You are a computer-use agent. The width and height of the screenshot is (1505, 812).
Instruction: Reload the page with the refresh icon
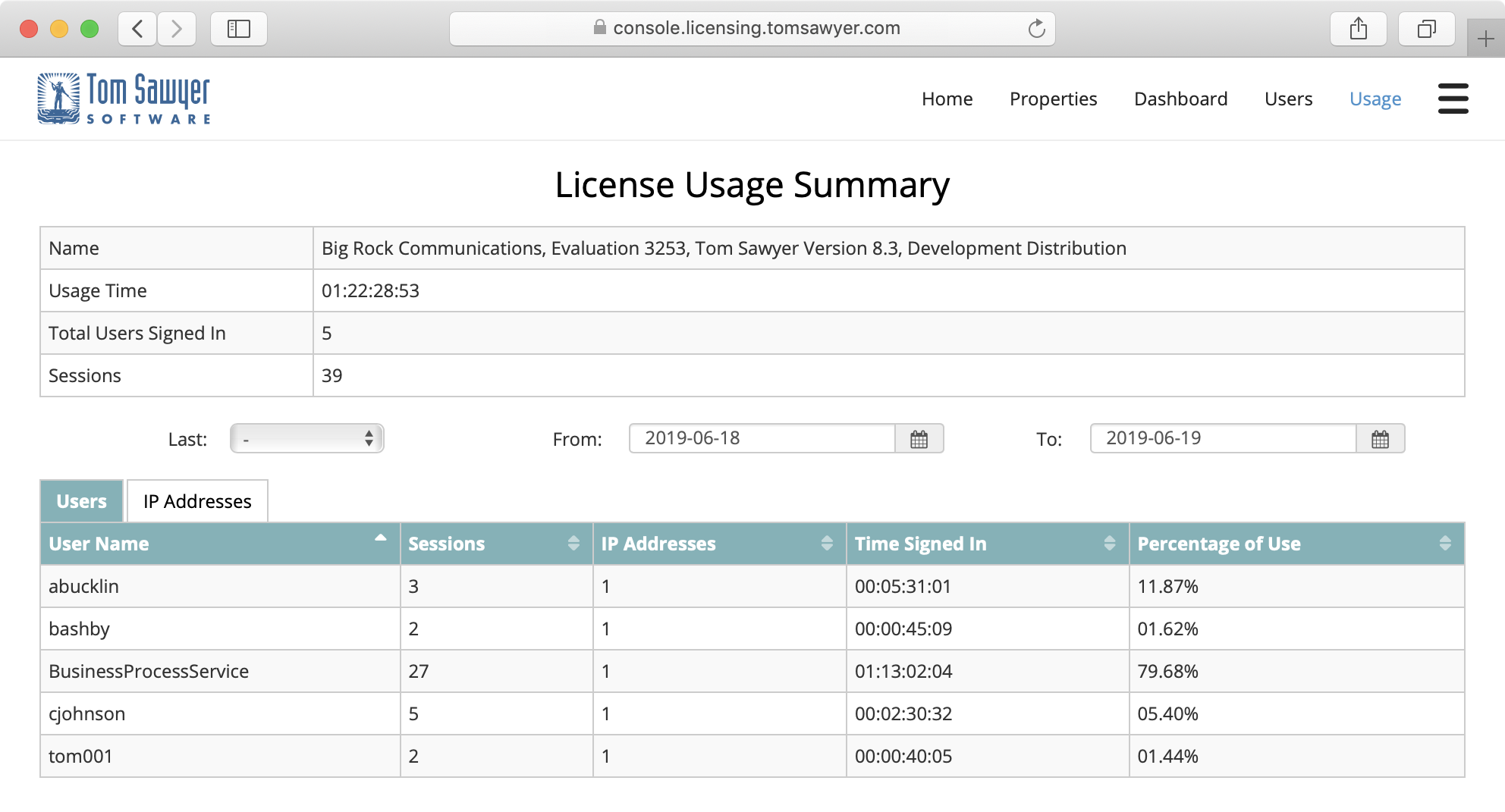pos(1036,29)
